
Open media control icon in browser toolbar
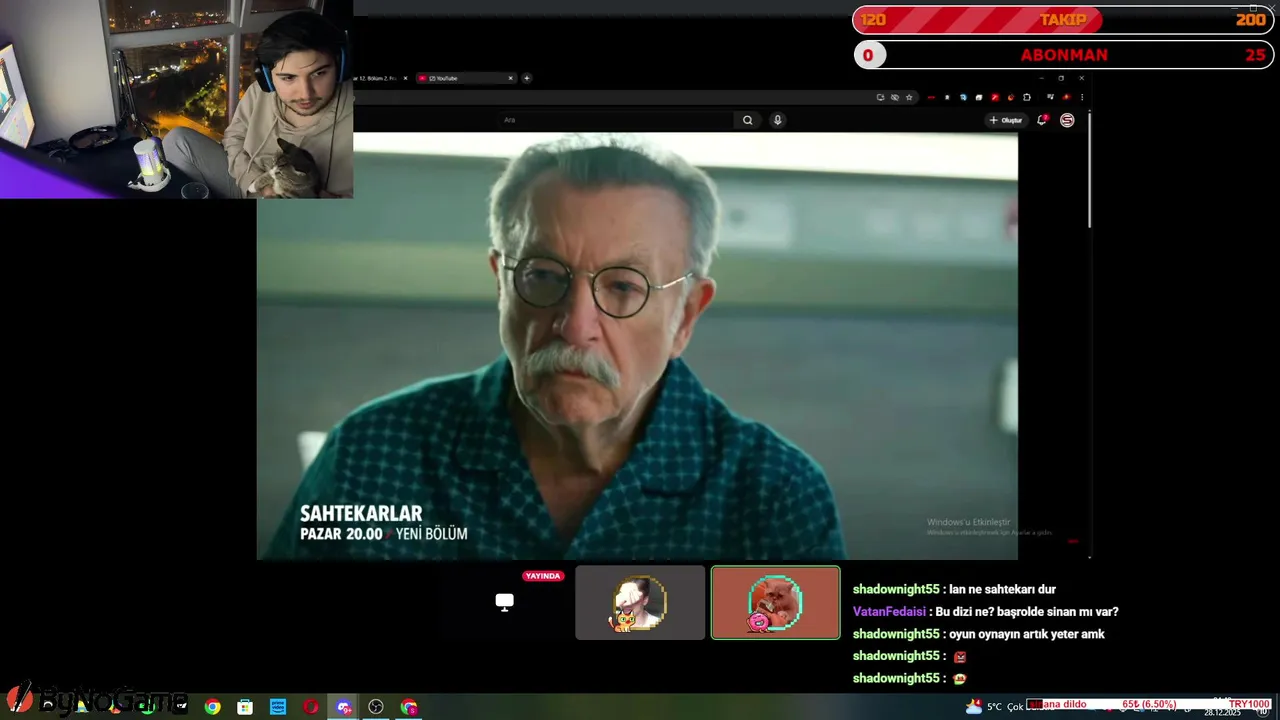pos(1050,97)
